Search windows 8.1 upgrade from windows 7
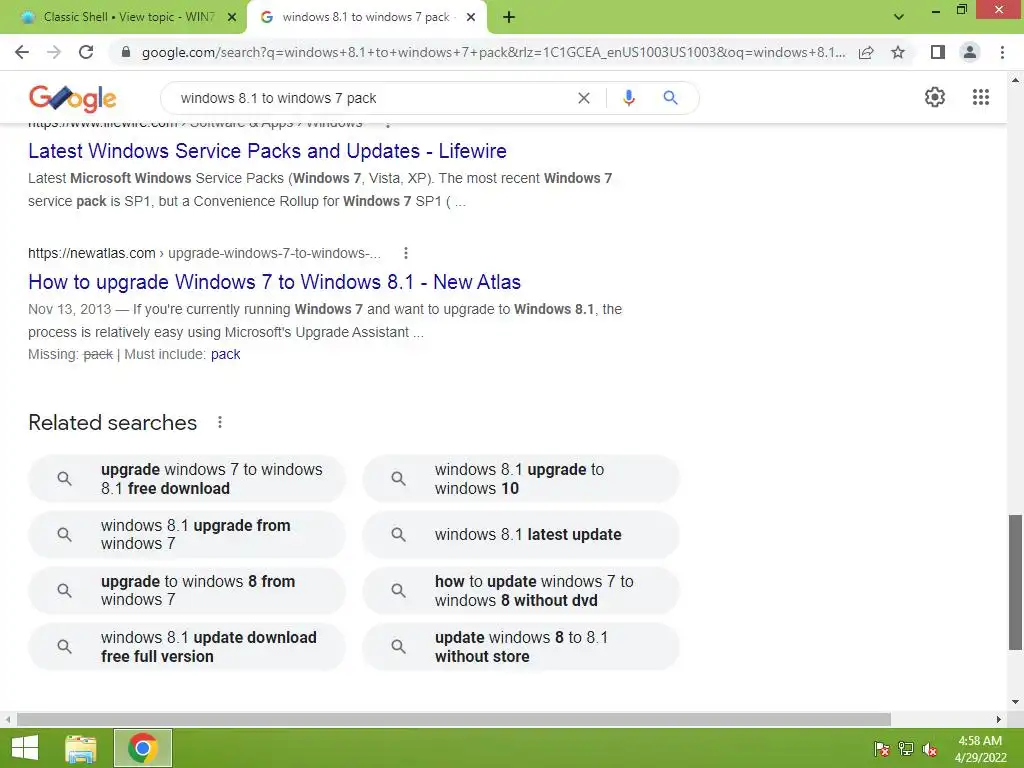This screenshot has height=768, width=1024. (x=187, y=534)
